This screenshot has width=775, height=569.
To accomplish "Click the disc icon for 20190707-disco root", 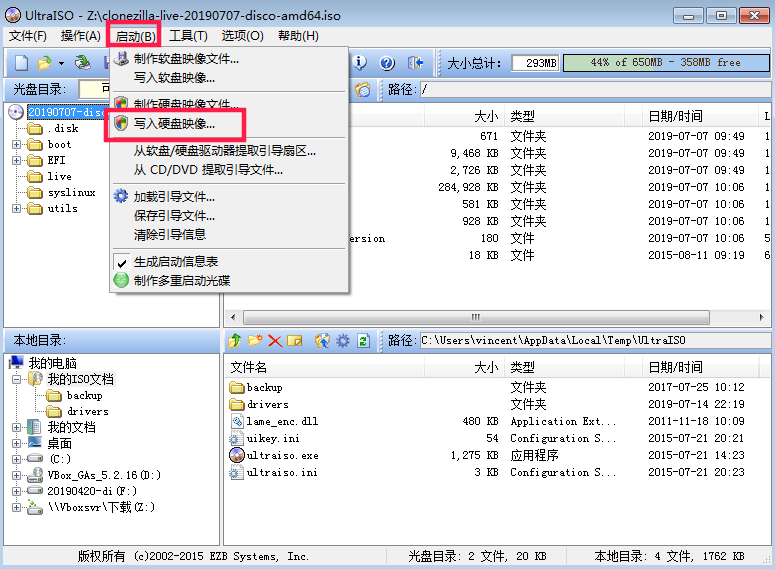I will (16, 112).
